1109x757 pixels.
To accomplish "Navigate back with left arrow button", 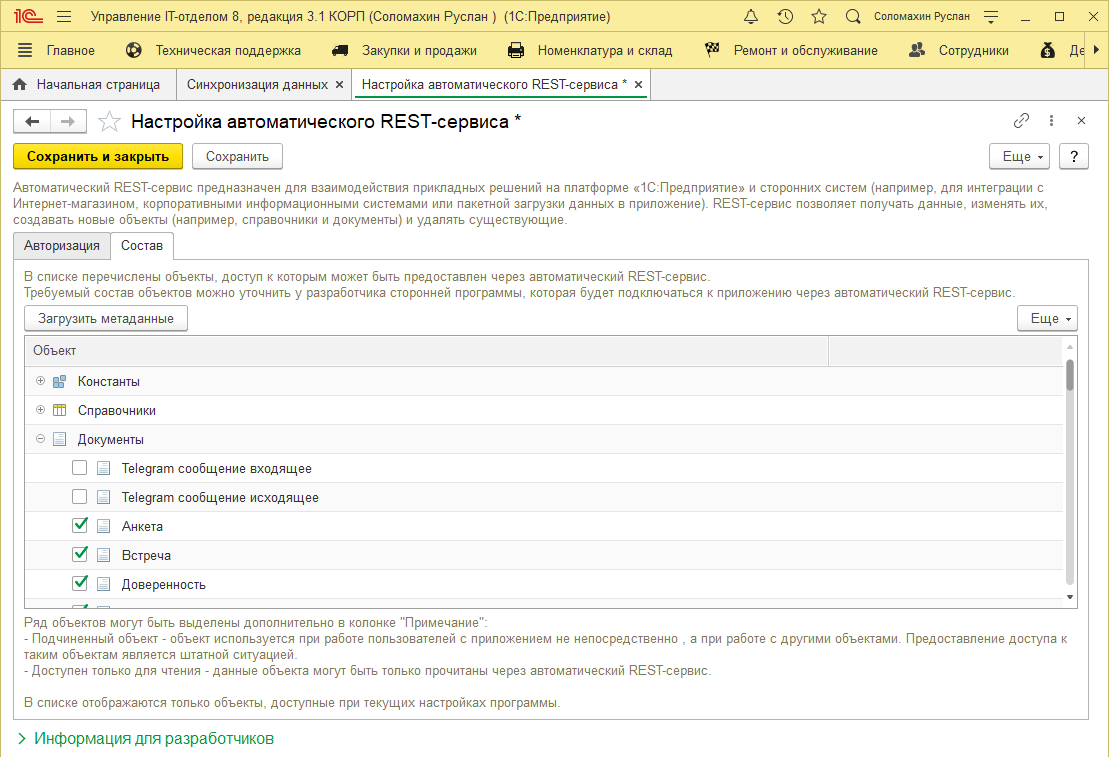I will [x=32, y=122].
